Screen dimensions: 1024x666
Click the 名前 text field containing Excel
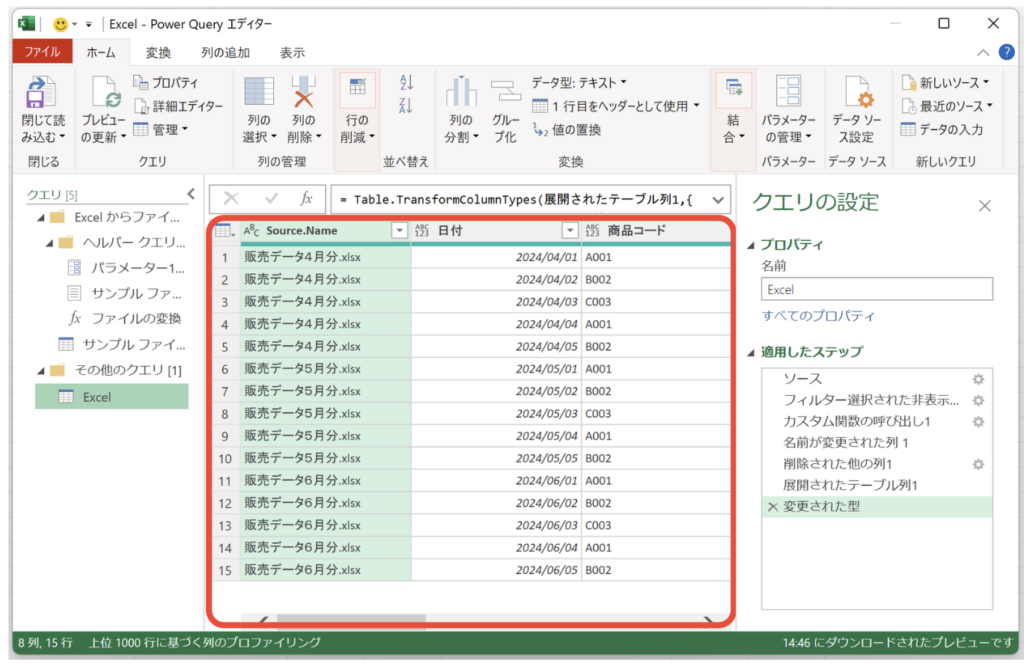point(876,289)
